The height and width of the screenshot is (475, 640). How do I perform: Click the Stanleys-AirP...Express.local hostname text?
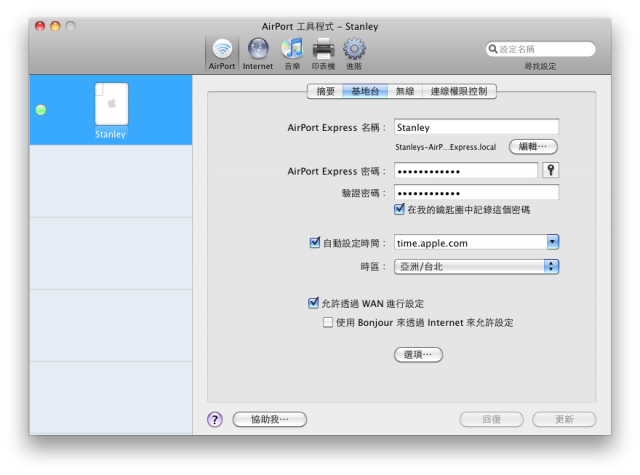click(x=445, y=147)
